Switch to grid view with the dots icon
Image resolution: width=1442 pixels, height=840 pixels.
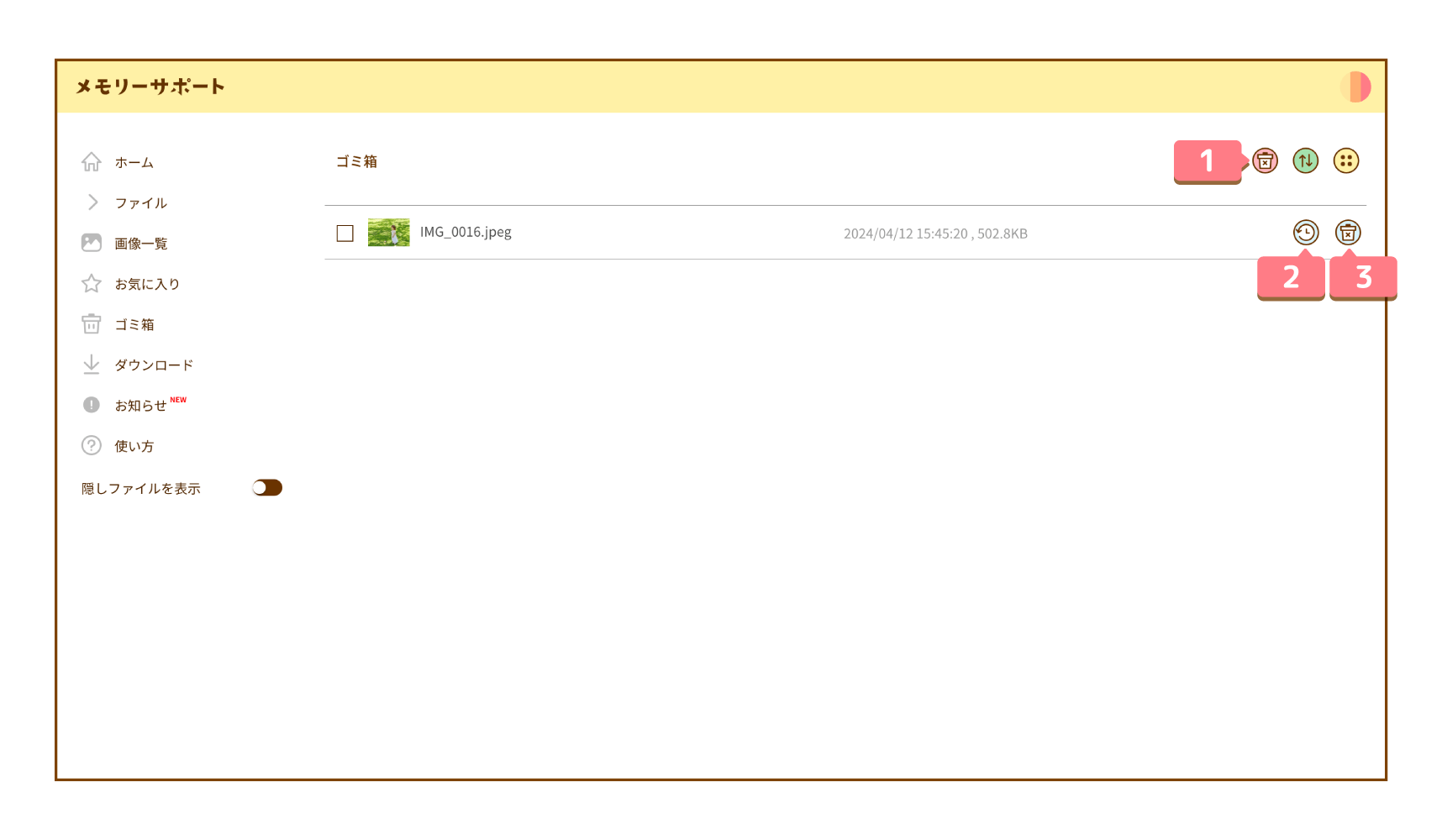(x=1346, y=160)
